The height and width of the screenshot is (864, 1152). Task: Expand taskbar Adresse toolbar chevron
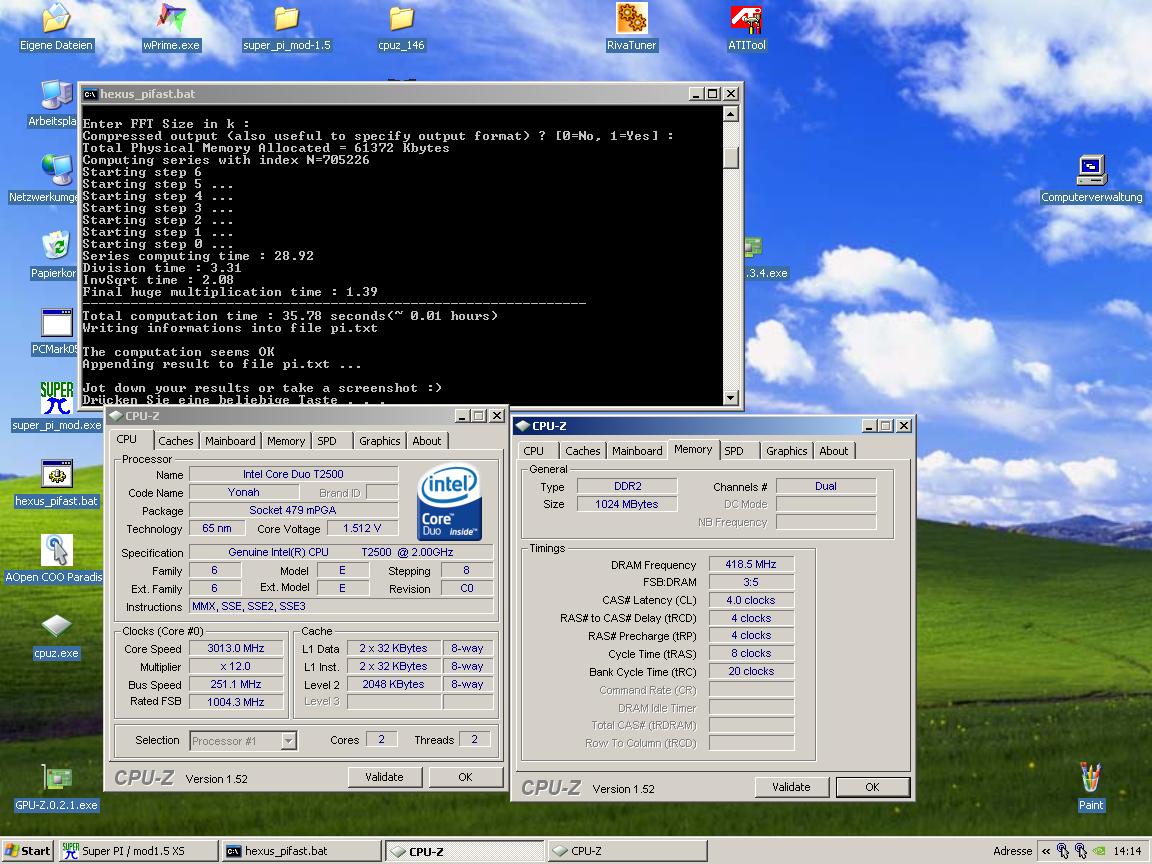[1045, 851]
